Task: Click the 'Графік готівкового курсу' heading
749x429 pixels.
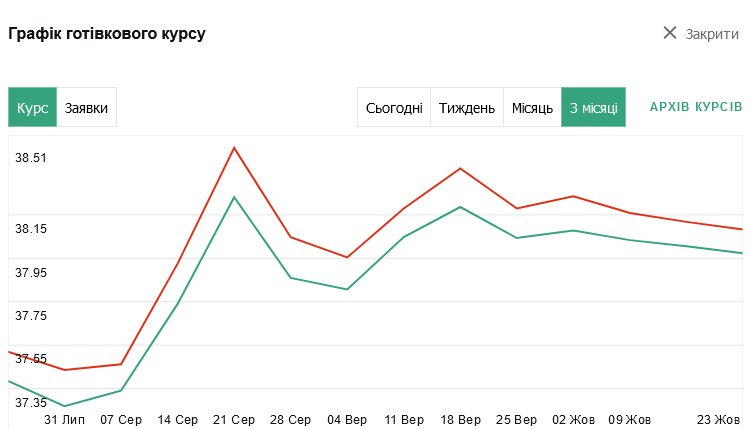Action: (107, 34)
